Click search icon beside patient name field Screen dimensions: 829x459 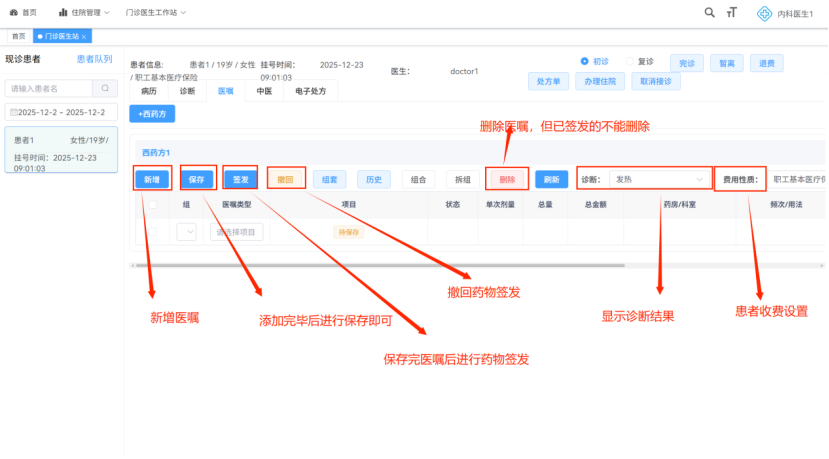pyautogui.click(x=105, y=88)
